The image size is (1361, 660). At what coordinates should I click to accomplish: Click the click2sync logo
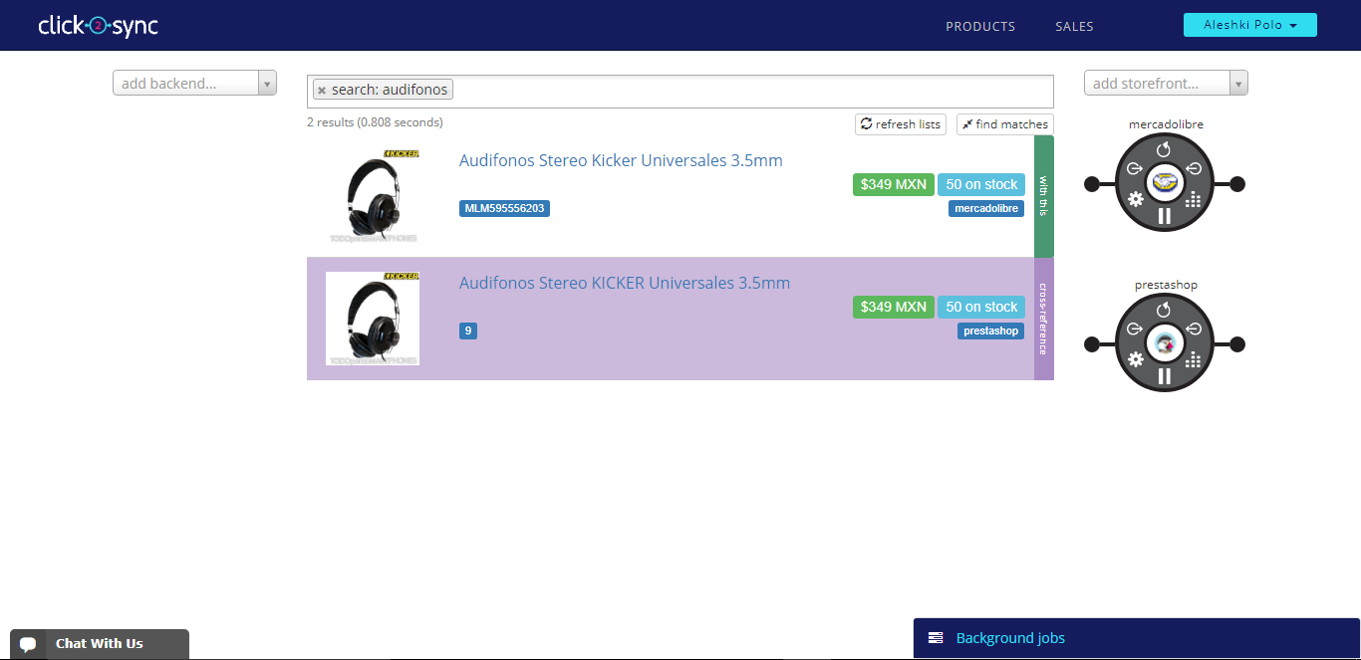point(98,25)
